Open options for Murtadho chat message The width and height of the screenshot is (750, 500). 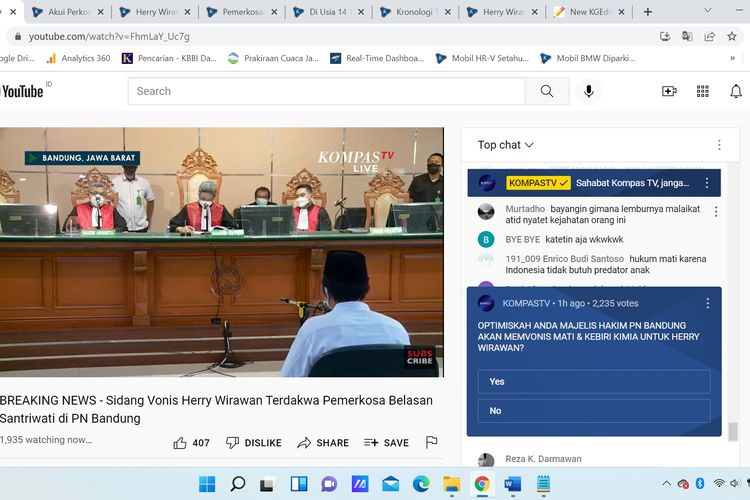coord(716,211)
